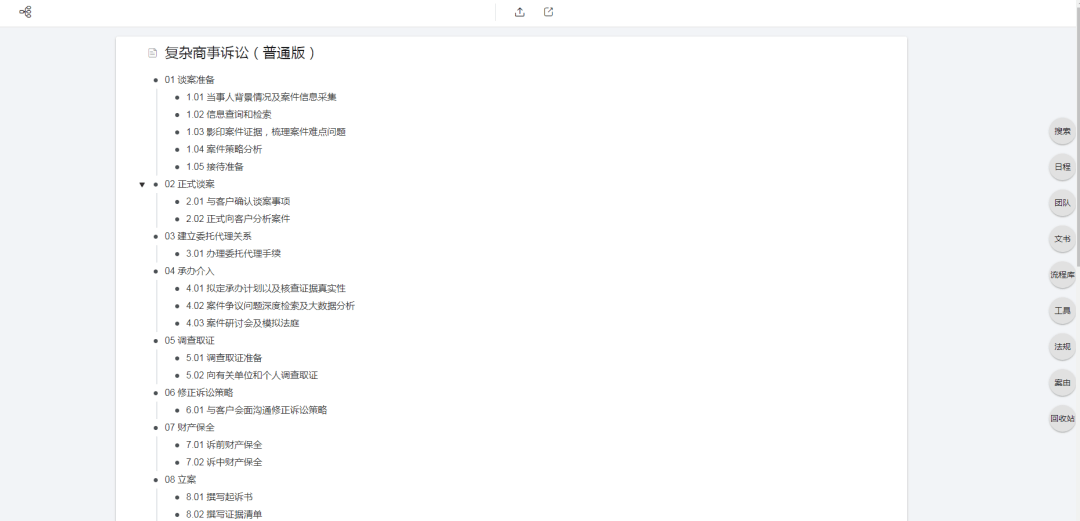This screenshot has height=521, width=1080.
Task: Open the 文书 side button
Action: click(x=1062, y=238)
